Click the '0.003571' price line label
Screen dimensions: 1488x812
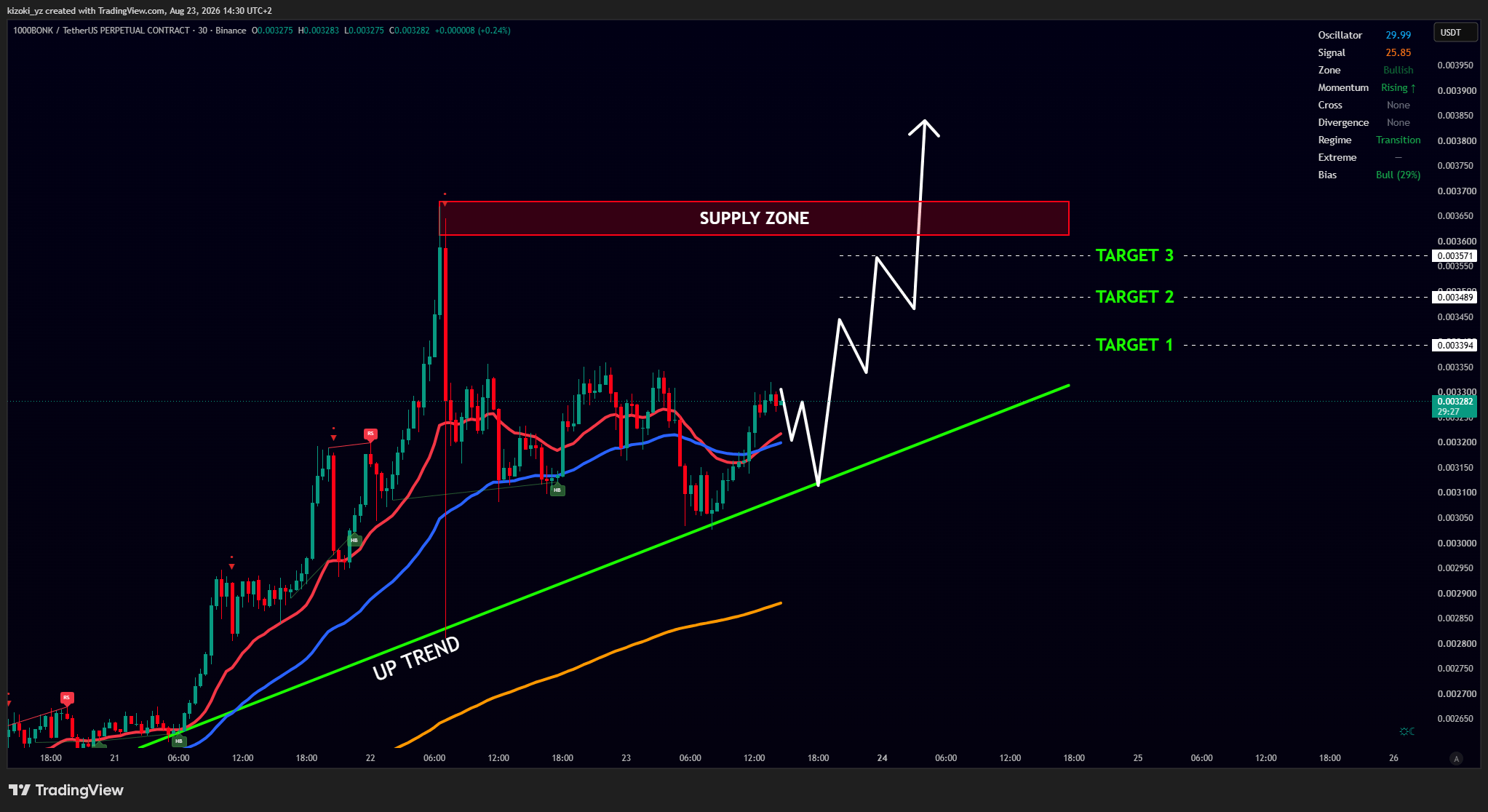(1455, 256)
